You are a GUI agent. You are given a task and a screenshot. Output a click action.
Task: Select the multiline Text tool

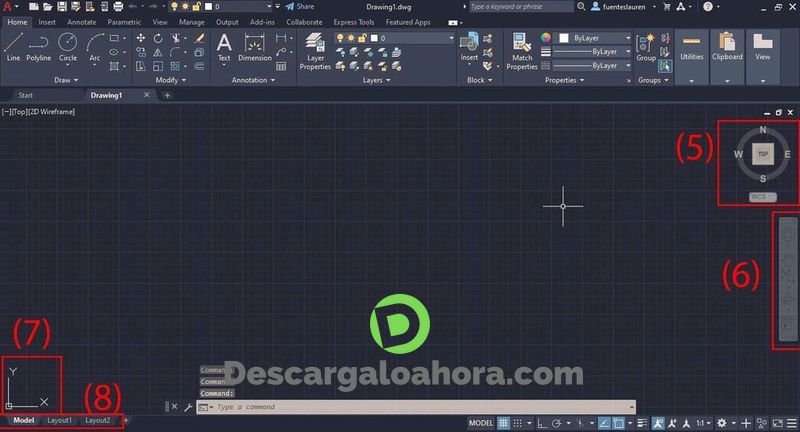pyautogui.click(x=224, y=47)
